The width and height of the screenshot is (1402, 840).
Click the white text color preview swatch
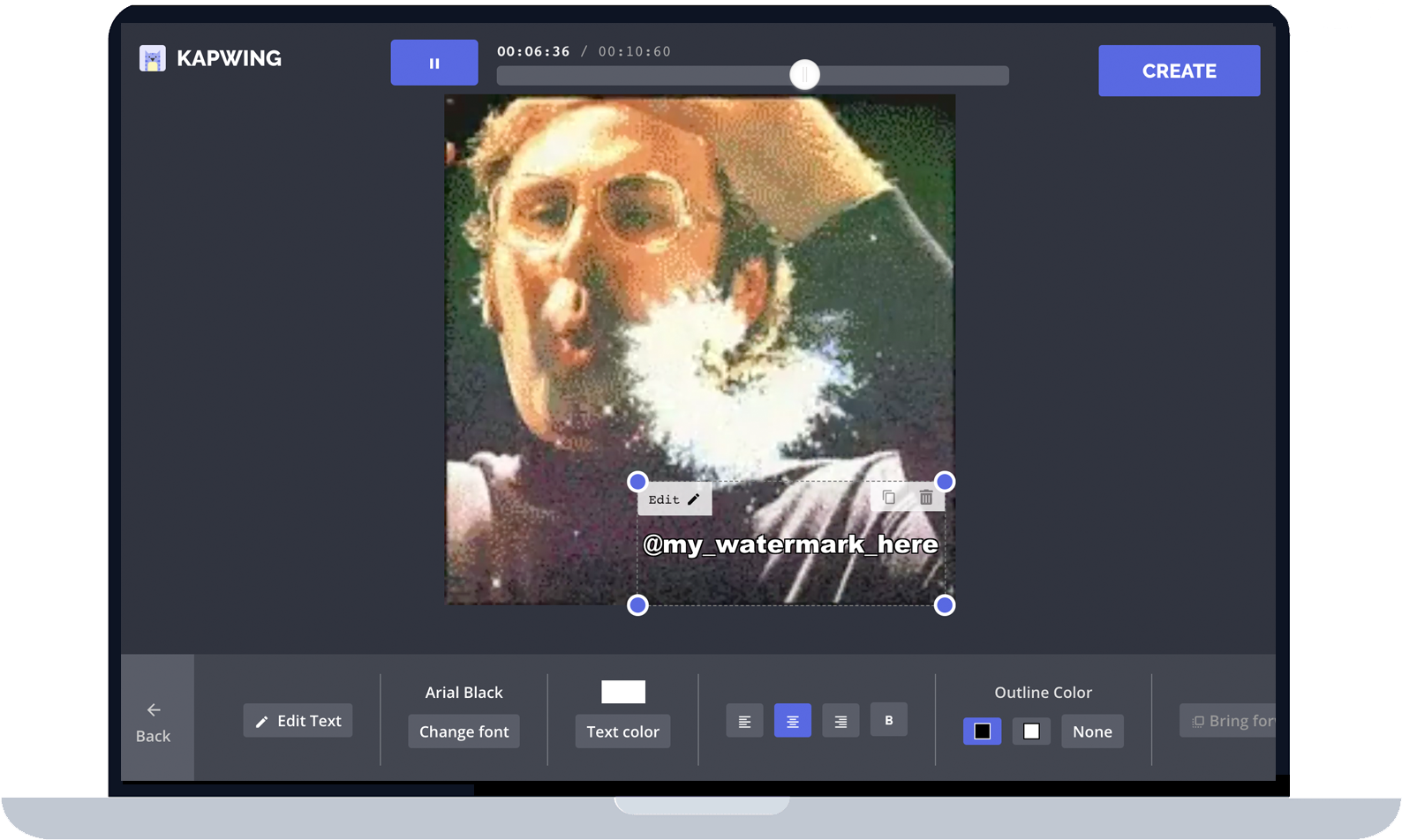pyautogui.click(x=622, y=692)
